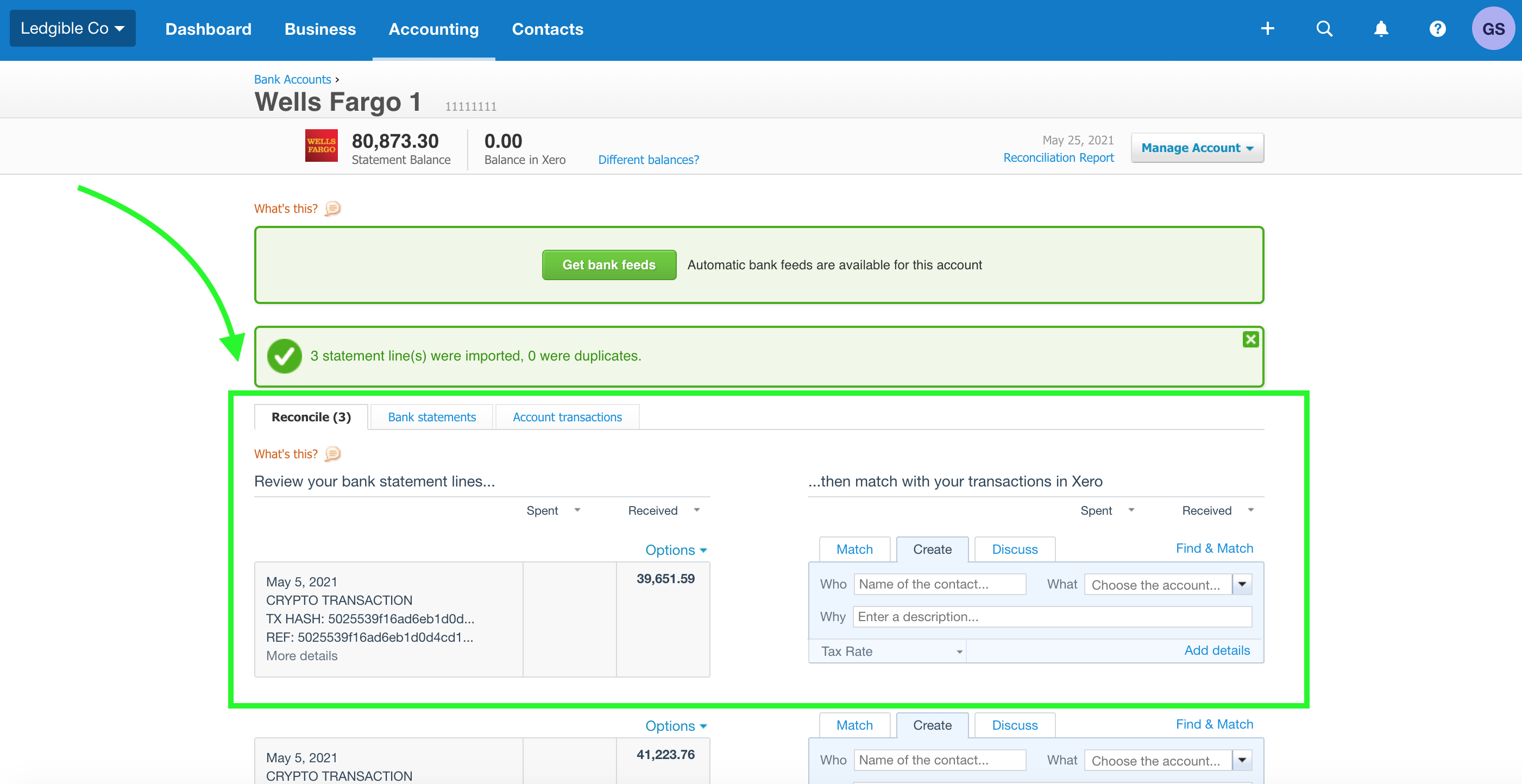Screen dimensions: 1522x784
Task: Open account chooser arrow for first transaction
Action: 1242,584
